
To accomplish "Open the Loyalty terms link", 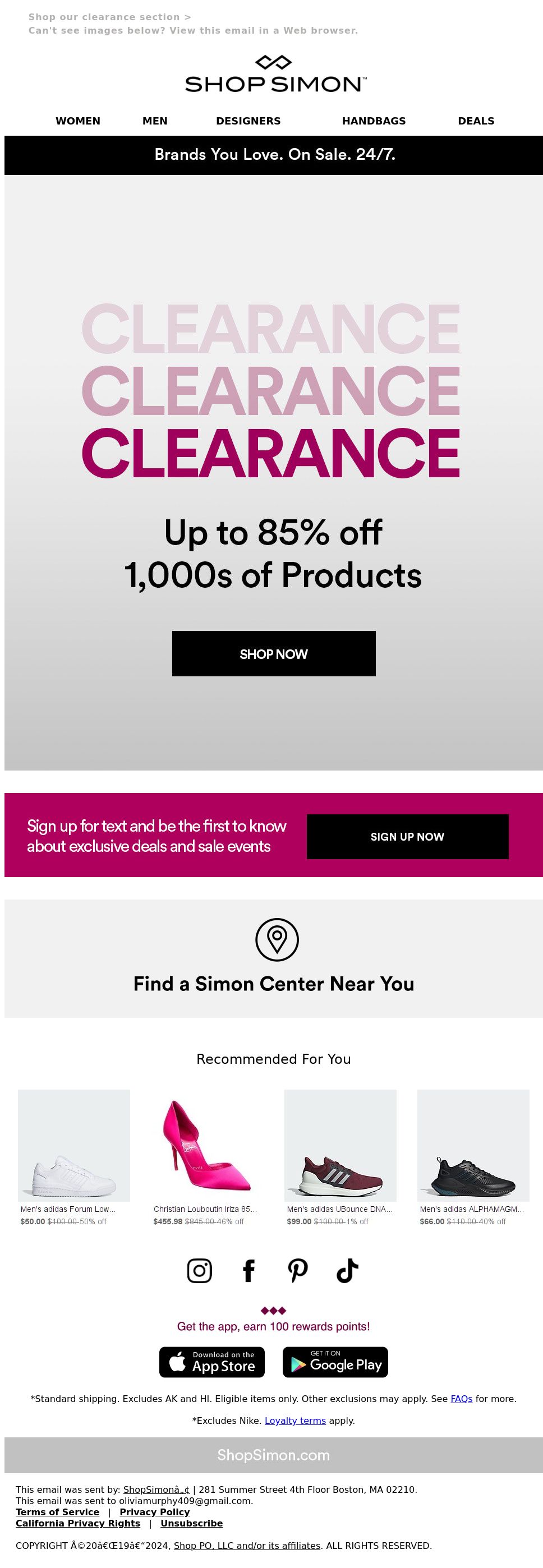I will coord(295,1420).
